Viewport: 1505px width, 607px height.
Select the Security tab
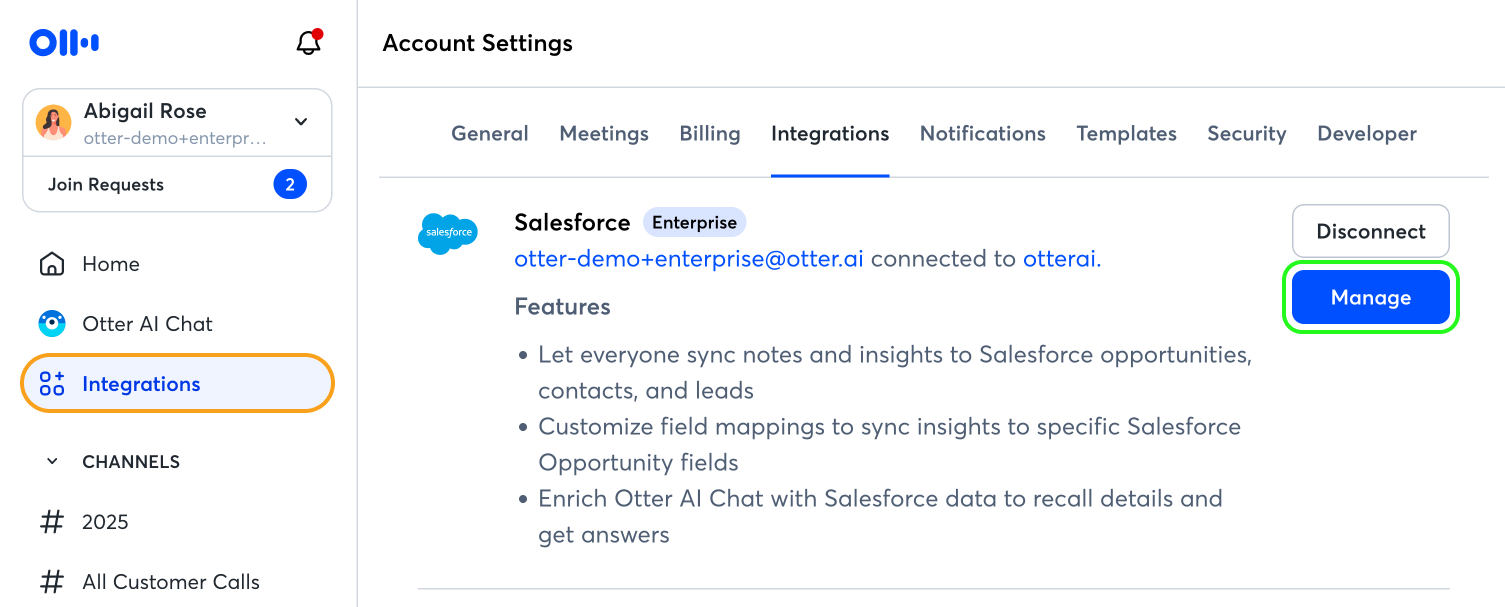1246,134
